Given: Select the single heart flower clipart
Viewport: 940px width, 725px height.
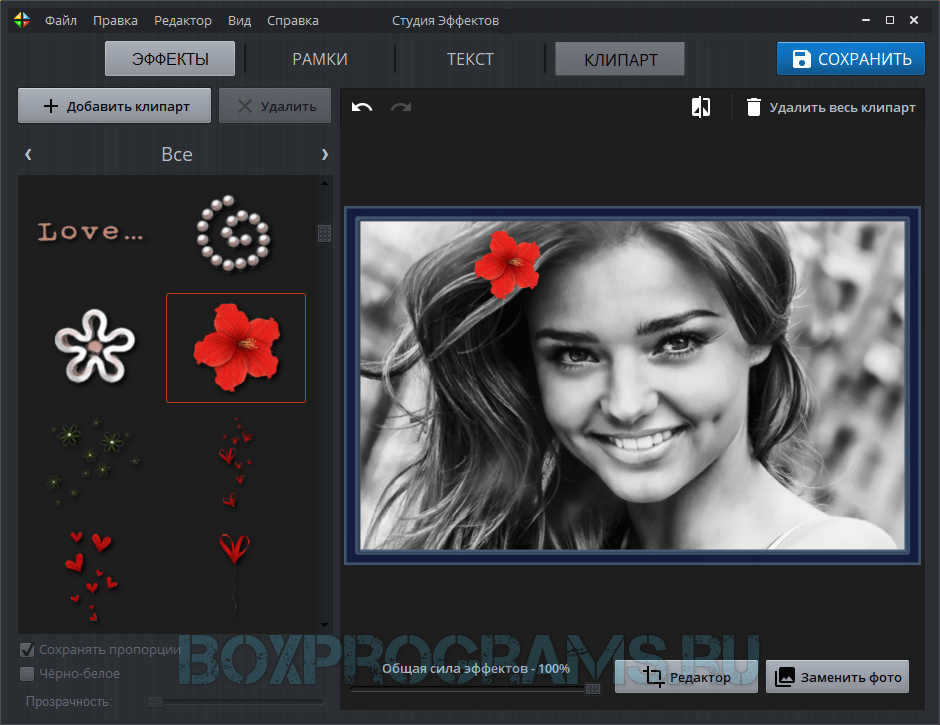Looking at the screenshot, I should [x=235, y=570].
